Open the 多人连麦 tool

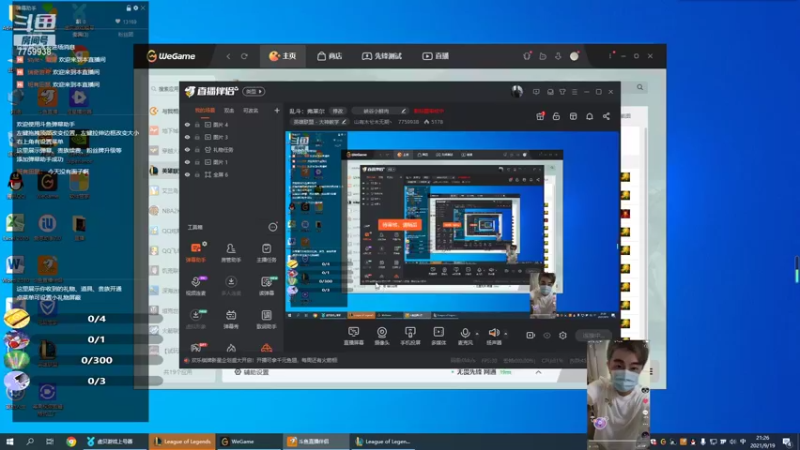(231, 286)
